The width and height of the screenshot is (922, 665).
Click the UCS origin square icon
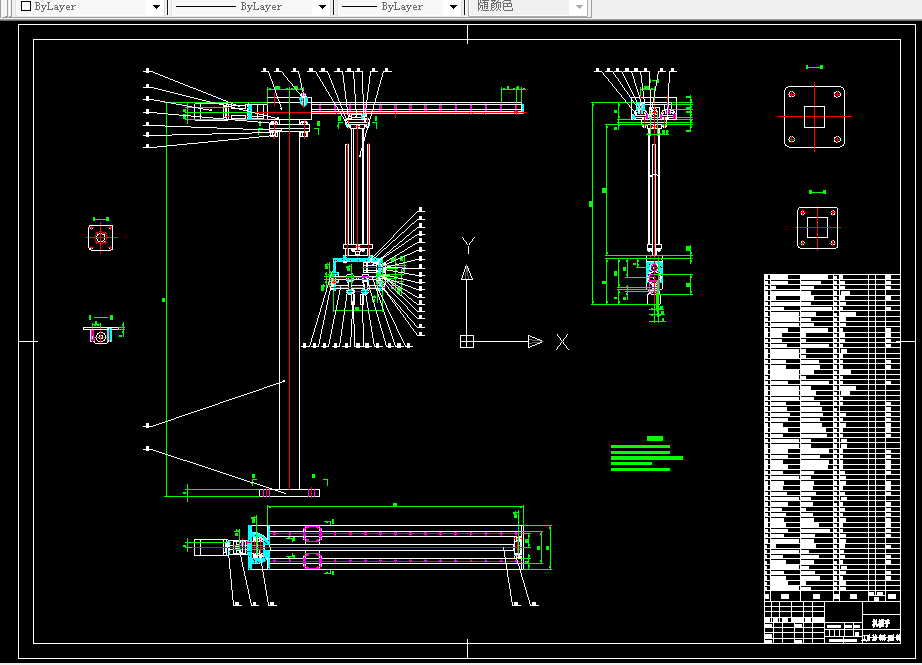click(x=467, y=341)
